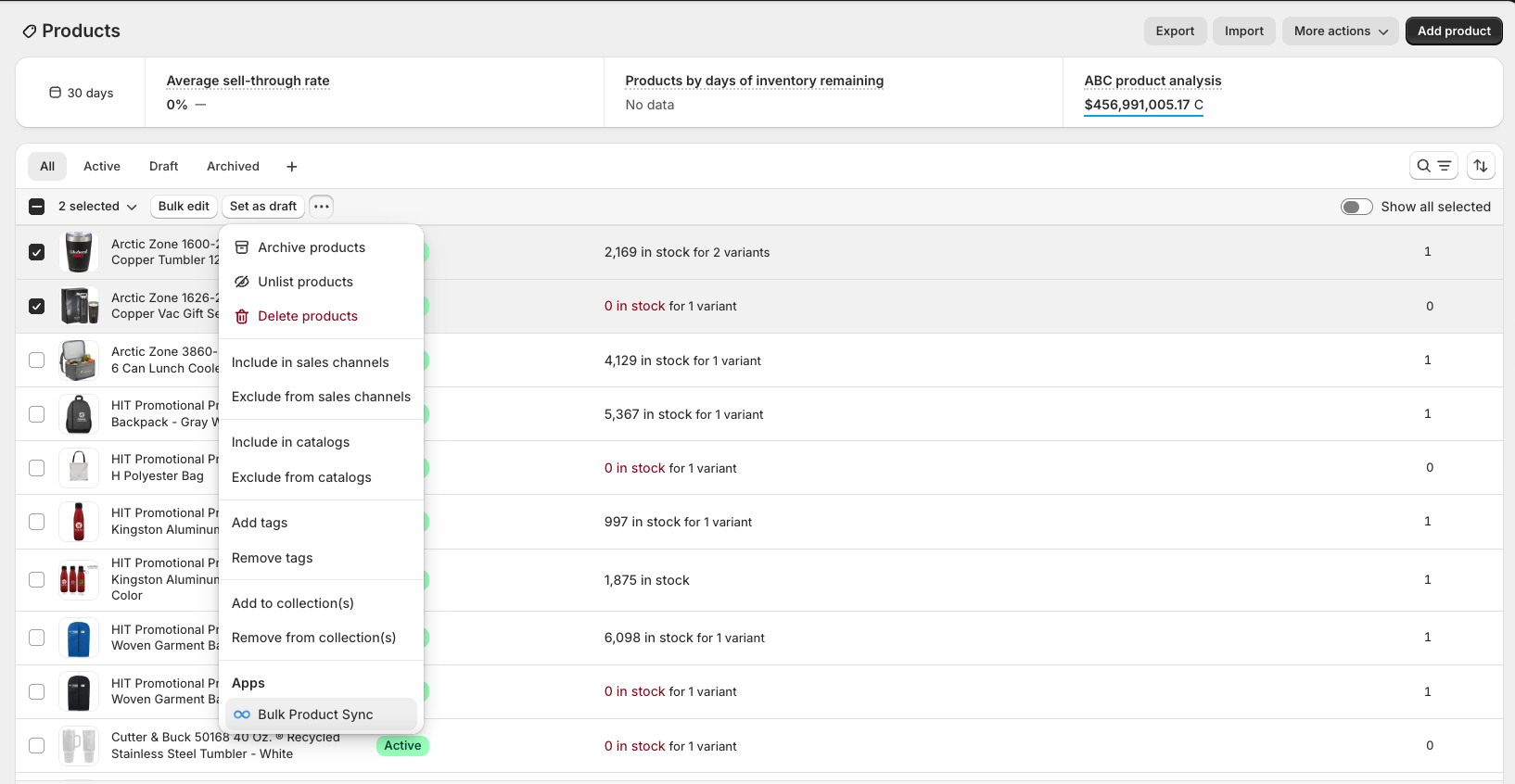
Task: Click the Import button
Action: click(x=1243, y=31)
